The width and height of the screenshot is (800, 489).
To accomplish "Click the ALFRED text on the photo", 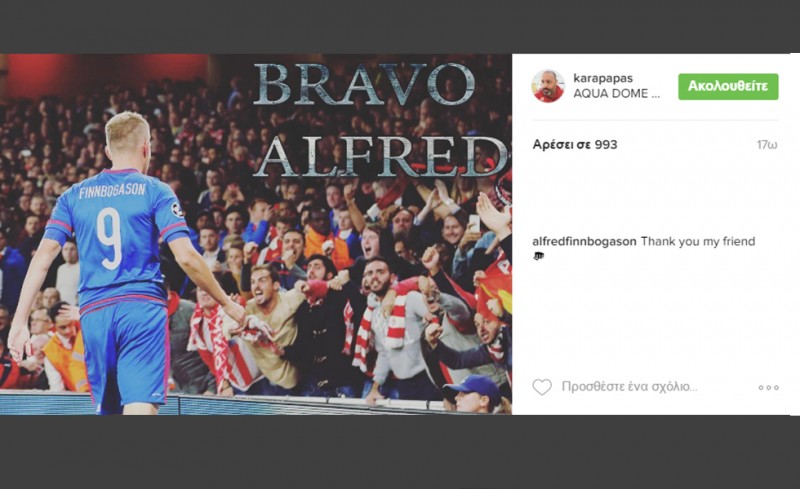I will point(382,156).
